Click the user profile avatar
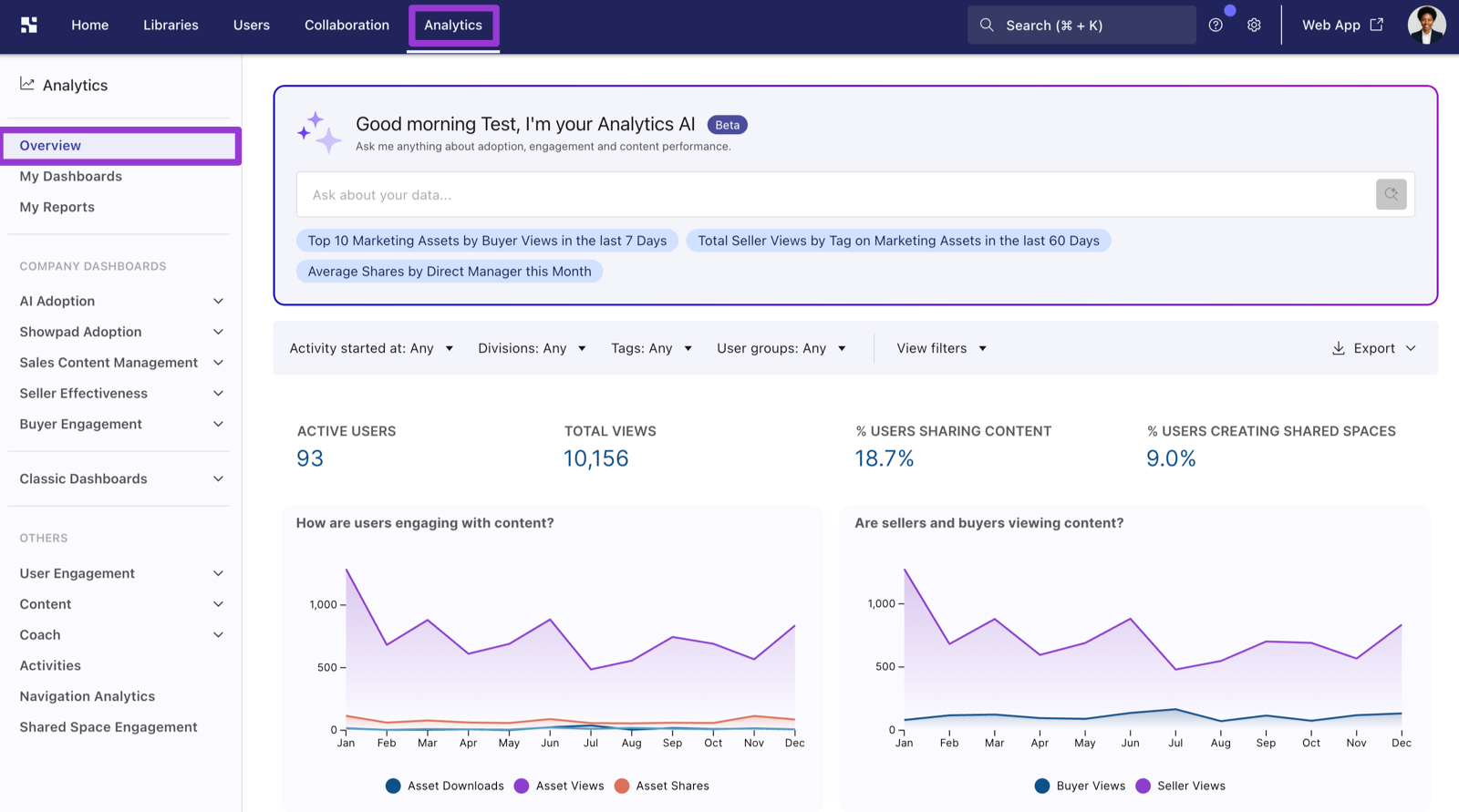The height and width of the screenshot is (812, 1459). point(1426,25)
